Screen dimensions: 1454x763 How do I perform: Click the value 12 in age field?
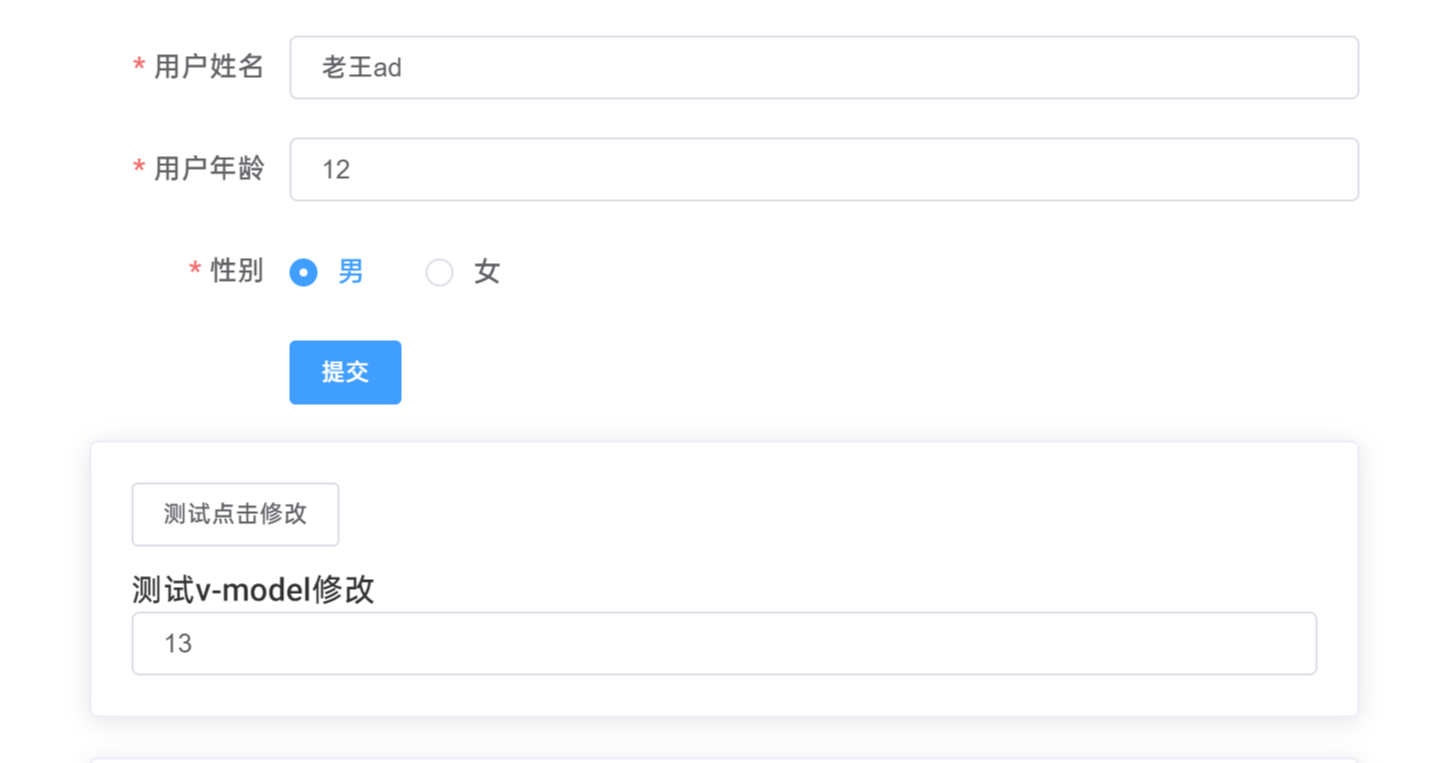click(336, 170)
